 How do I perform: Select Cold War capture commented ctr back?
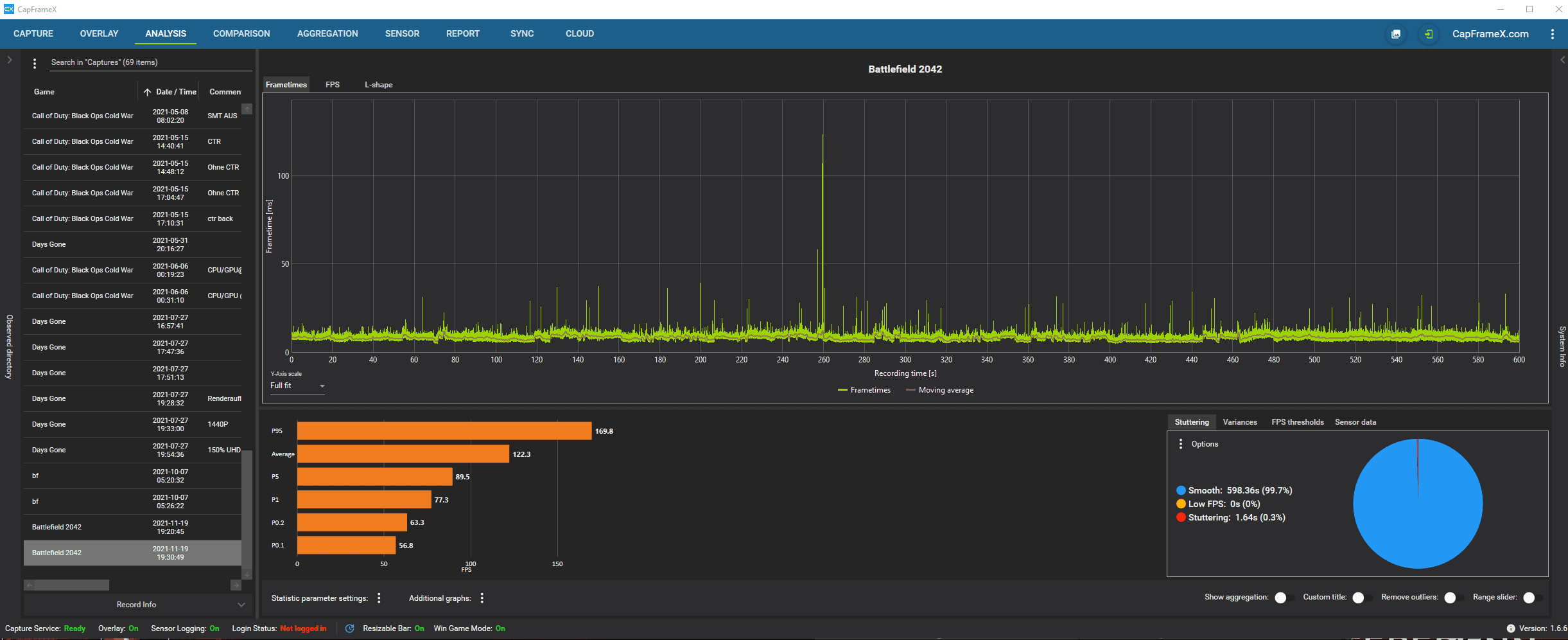[132, 218]
